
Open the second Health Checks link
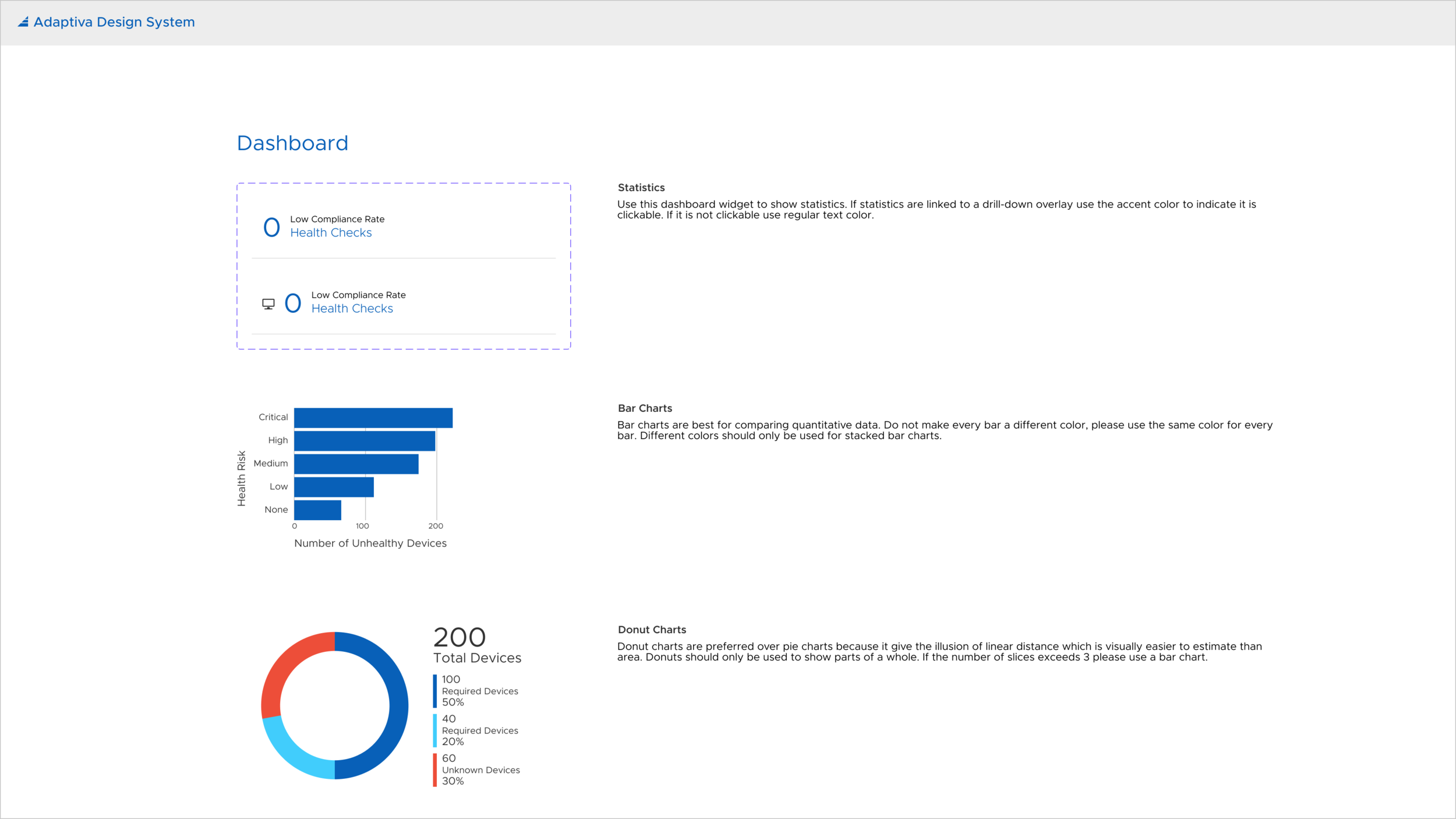pyautogui.click(x=352, y=308)
